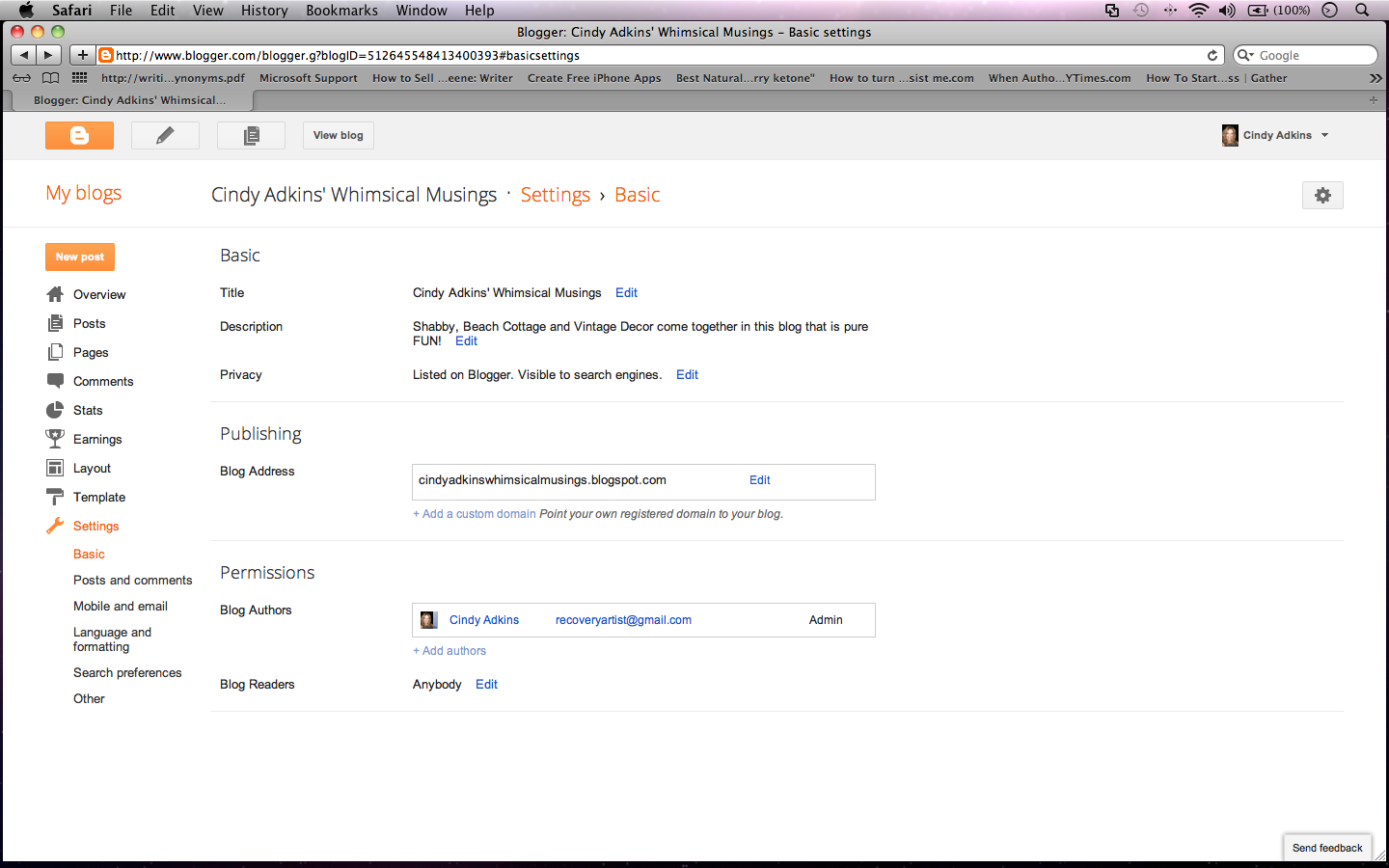Image resolution: width=1389 pixels, height=868 pixels.
Task: Click the Wi-Fi status icon in the menu bar
Action: click(x=1199, y=10)
